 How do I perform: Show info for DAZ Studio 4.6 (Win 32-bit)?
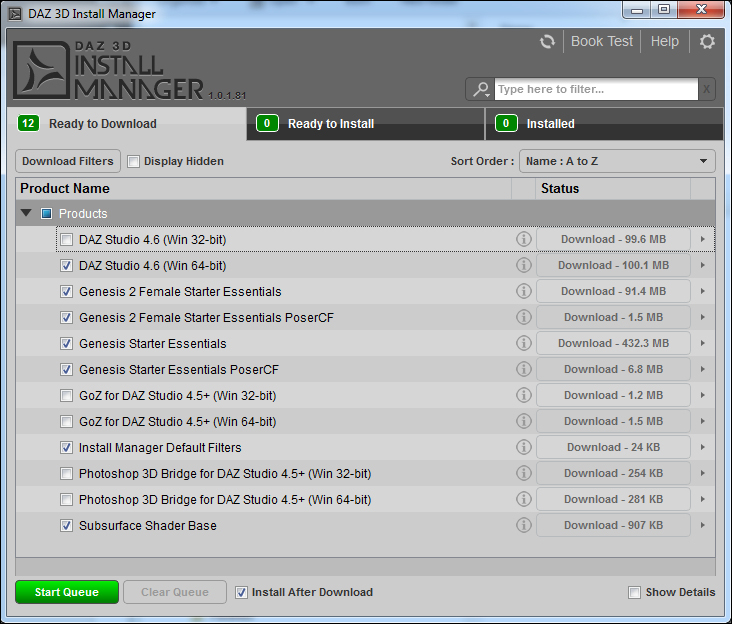(x=523, y=239)
